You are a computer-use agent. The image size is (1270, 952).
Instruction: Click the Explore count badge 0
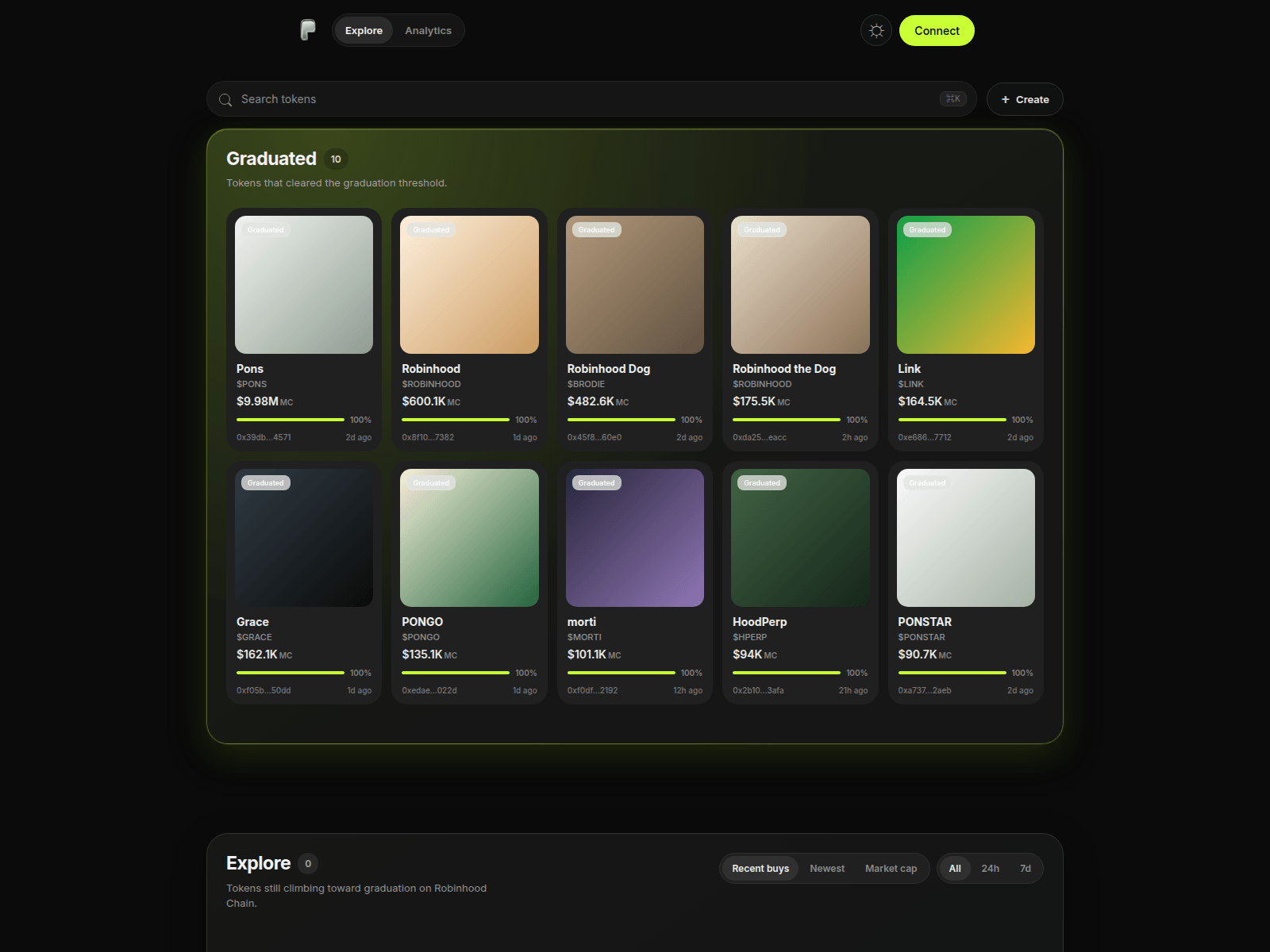[308, 864]
